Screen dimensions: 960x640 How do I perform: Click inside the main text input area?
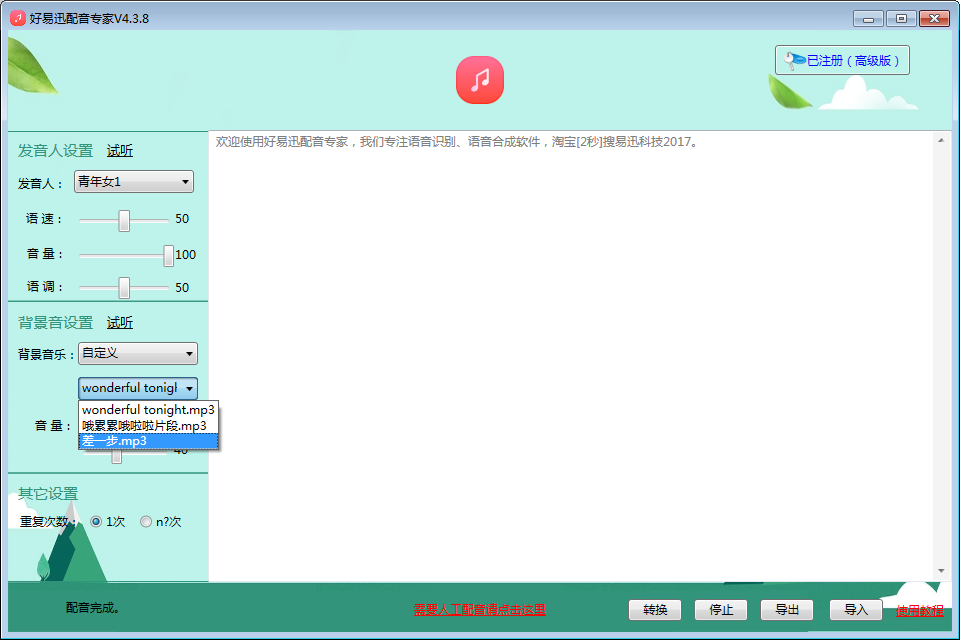point(570,350)
